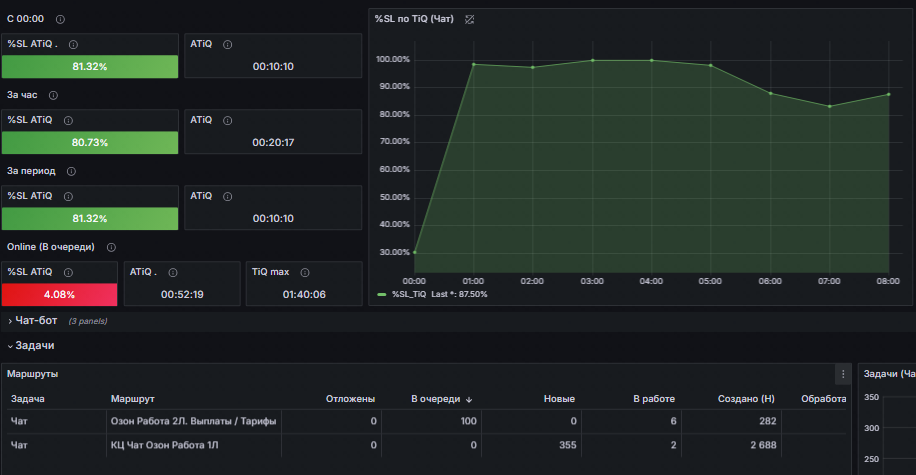The image size is (916, 475).
Task: Click the green 80.73% gauge
Action: click(x=90, y=143)
